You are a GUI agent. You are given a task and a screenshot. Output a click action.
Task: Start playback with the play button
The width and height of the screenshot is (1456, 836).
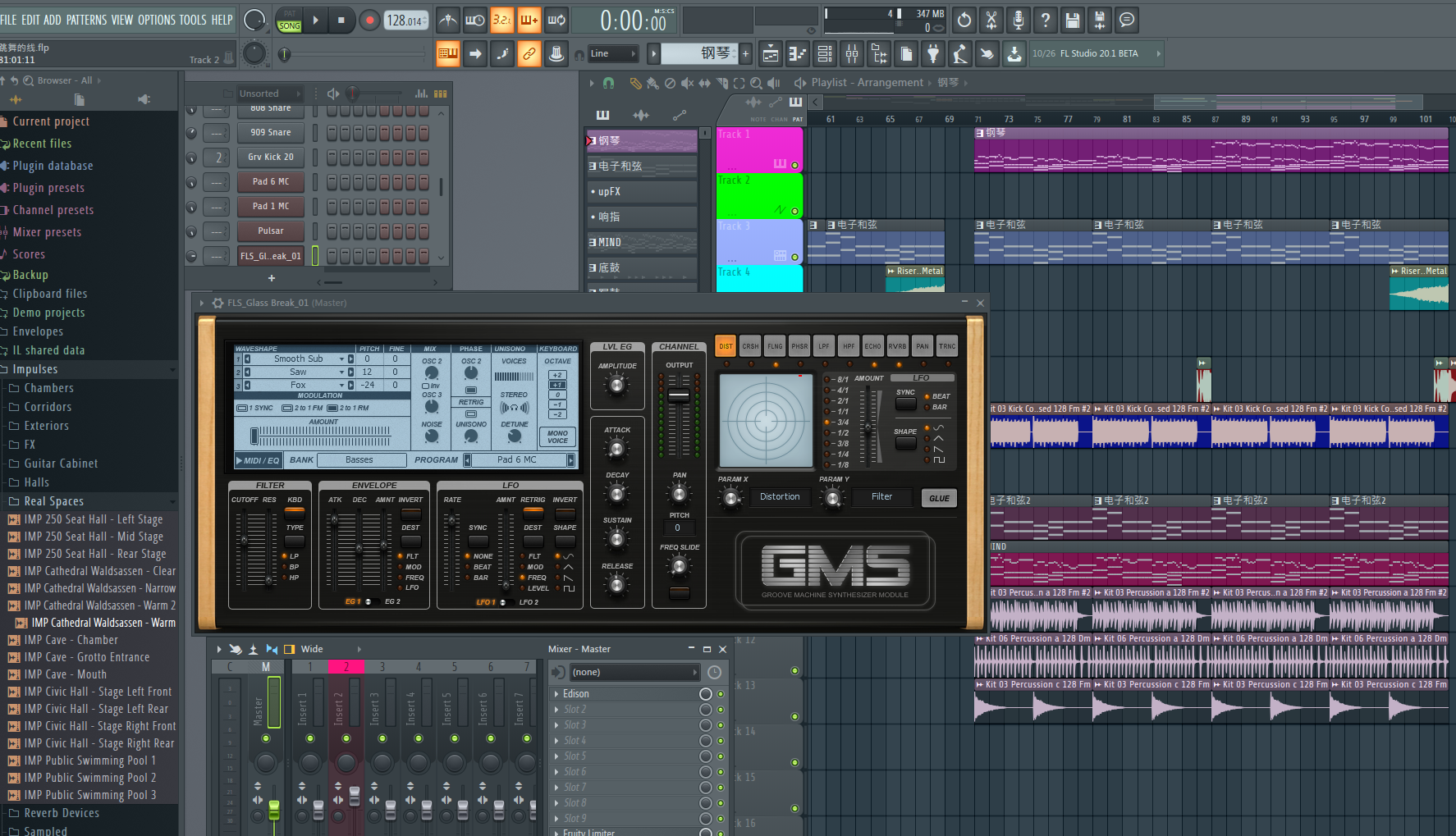(316, 20)
